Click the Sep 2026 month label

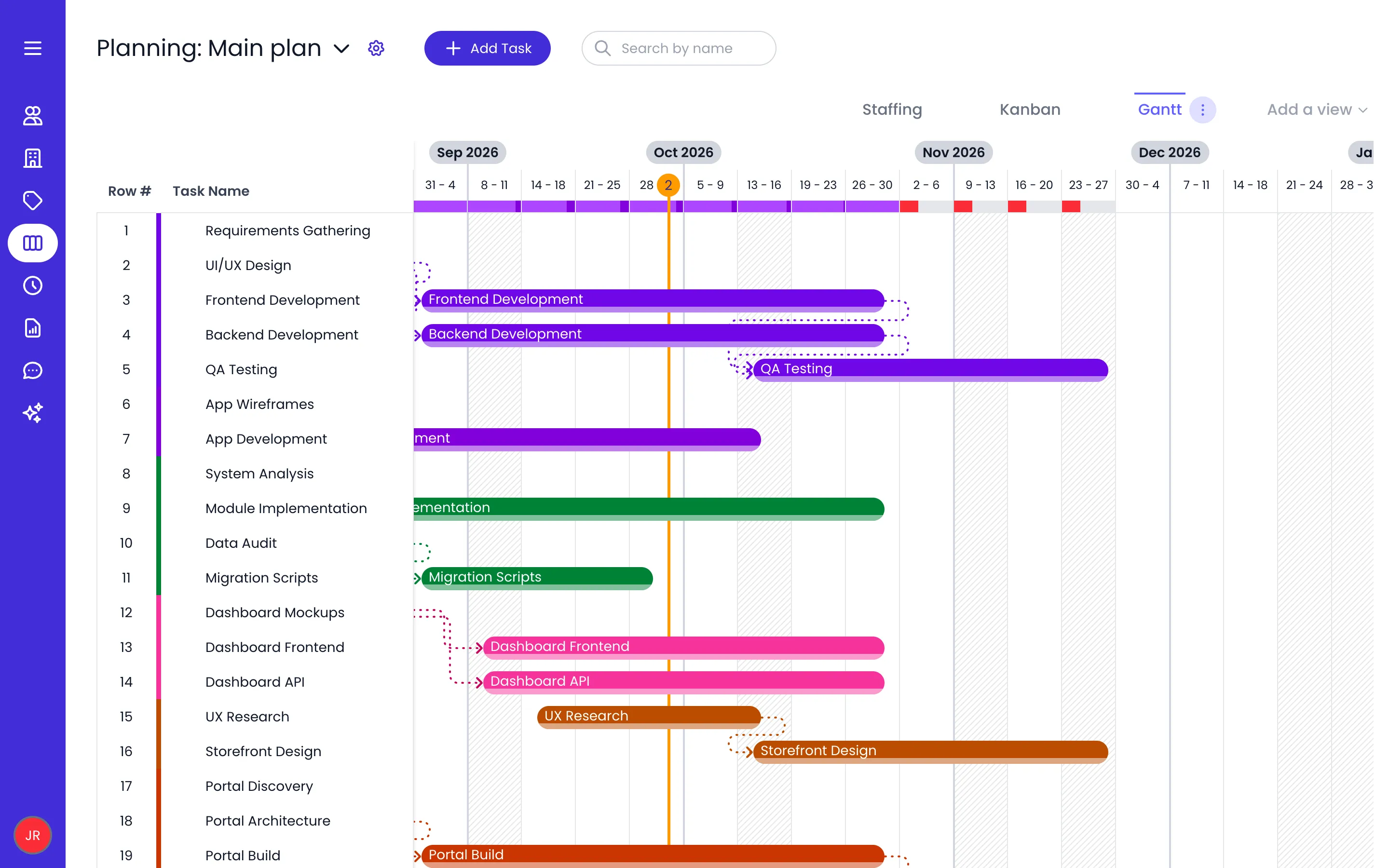(x=467, y=153)
